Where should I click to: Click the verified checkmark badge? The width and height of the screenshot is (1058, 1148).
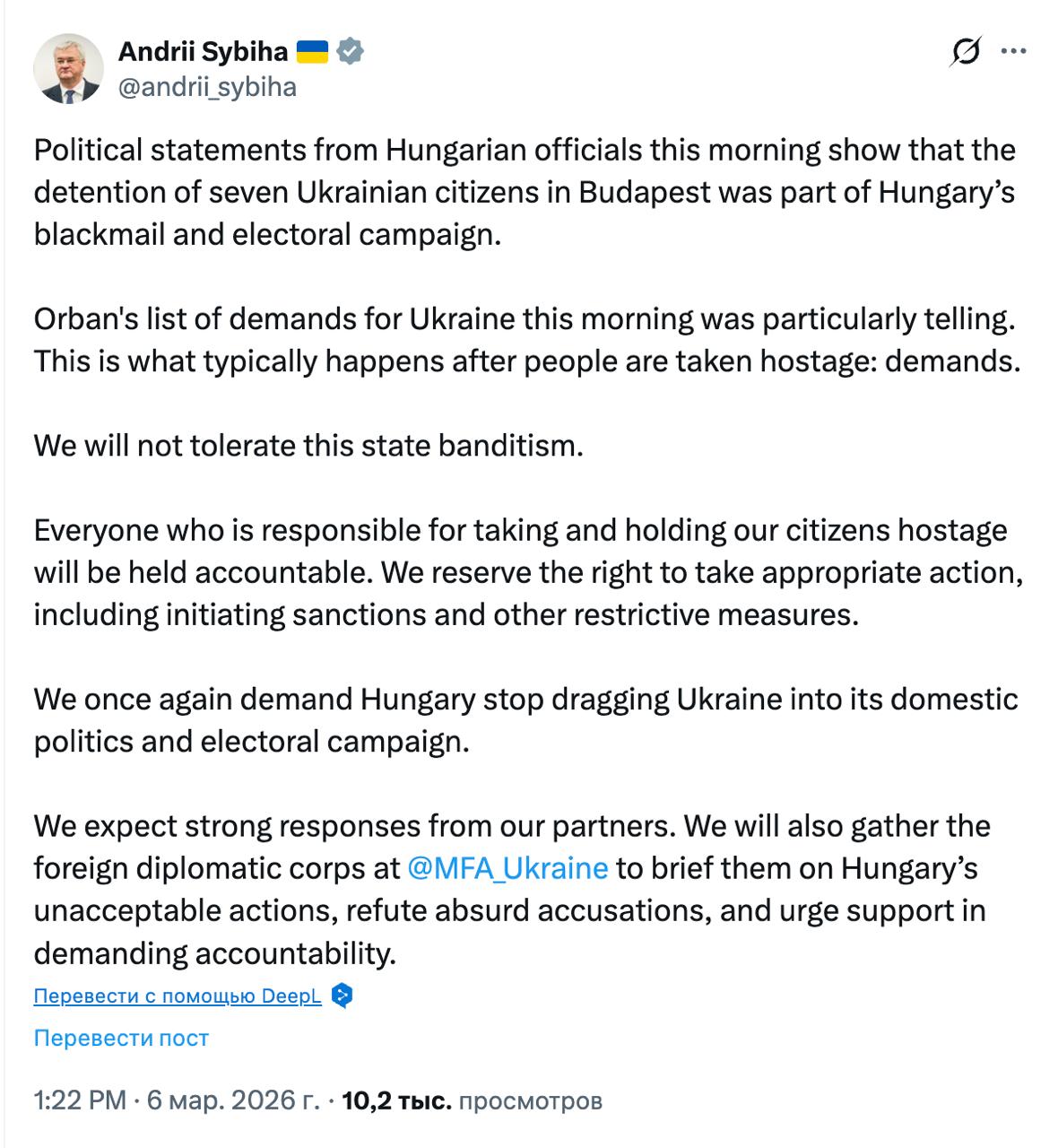click(350, 52)
